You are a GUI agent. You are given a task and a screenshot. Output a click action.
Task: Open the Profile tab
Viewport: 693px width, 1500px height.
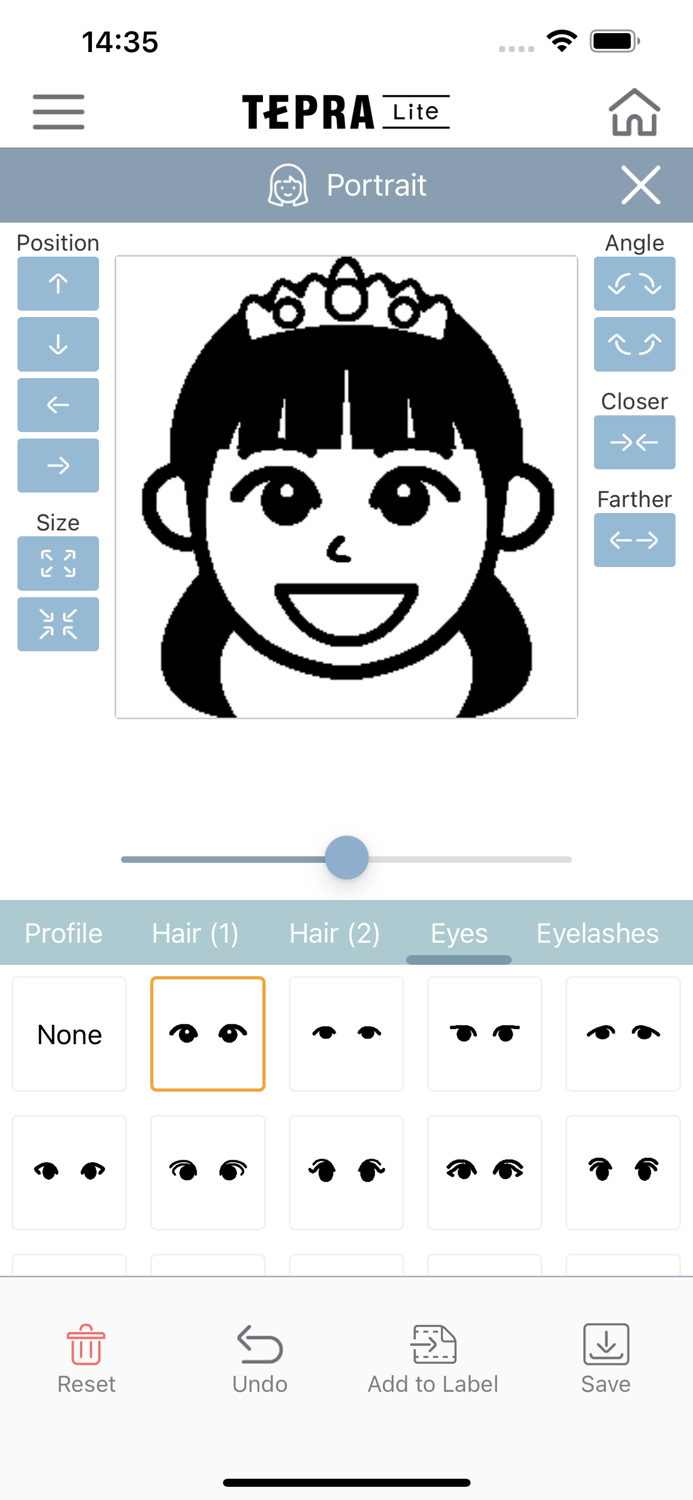pos(64,933)
